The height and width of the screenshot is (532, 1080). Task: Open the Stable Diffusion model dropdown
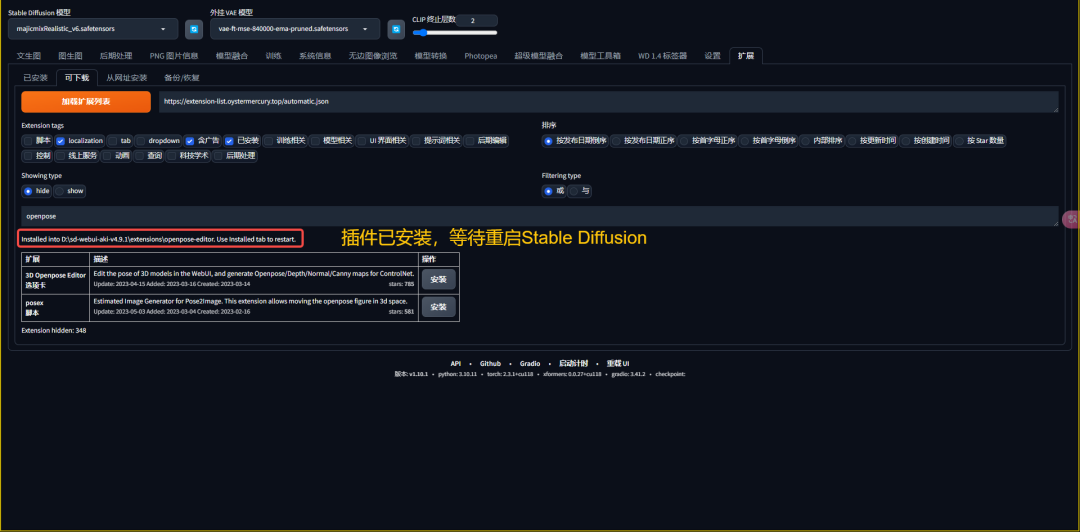pos(93,29)
